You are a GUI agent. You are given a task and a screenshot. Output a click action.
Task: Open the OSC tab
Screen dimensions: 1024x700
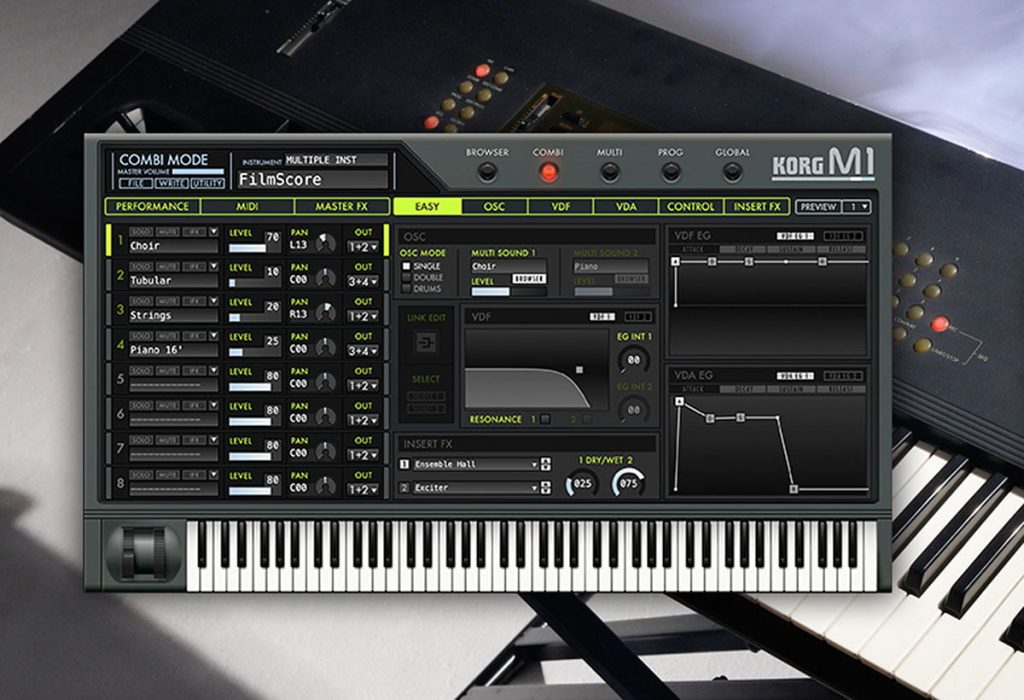(x=494, y=206)
